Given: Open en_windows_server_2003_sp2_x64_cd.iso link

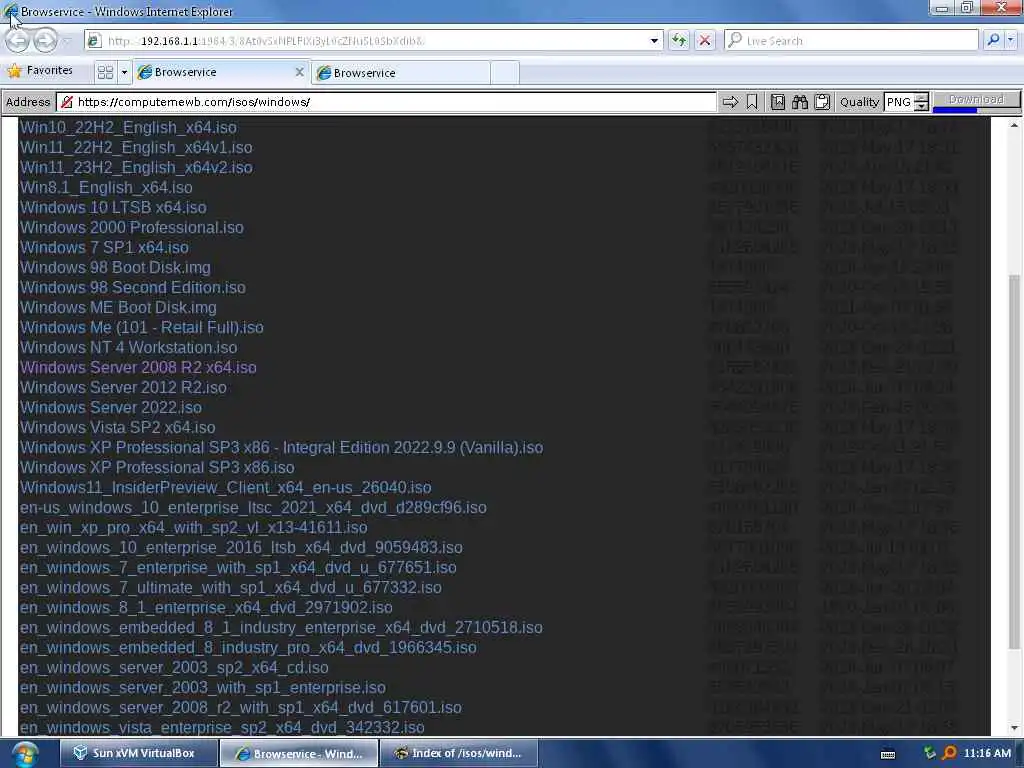Looking at the screenshot, I should click(x=174, y=667).
